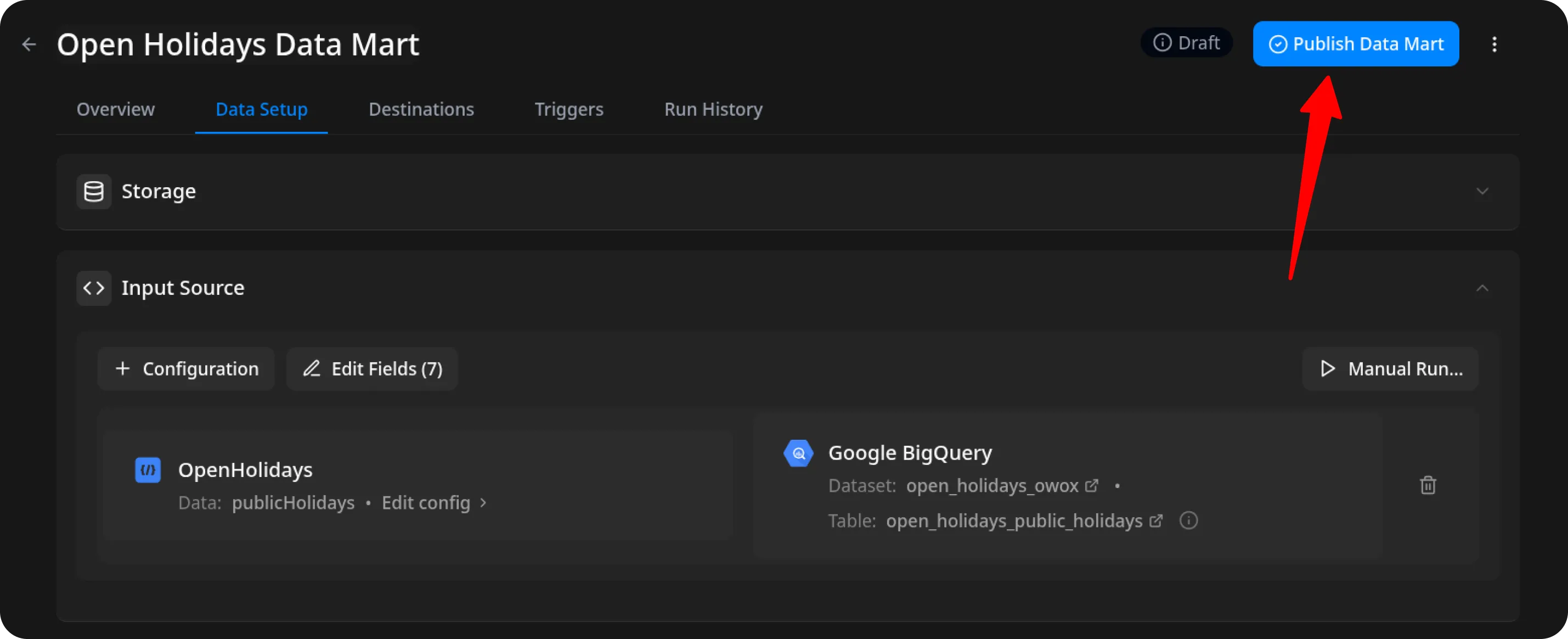Open the Run History tab

click(713, 110)
